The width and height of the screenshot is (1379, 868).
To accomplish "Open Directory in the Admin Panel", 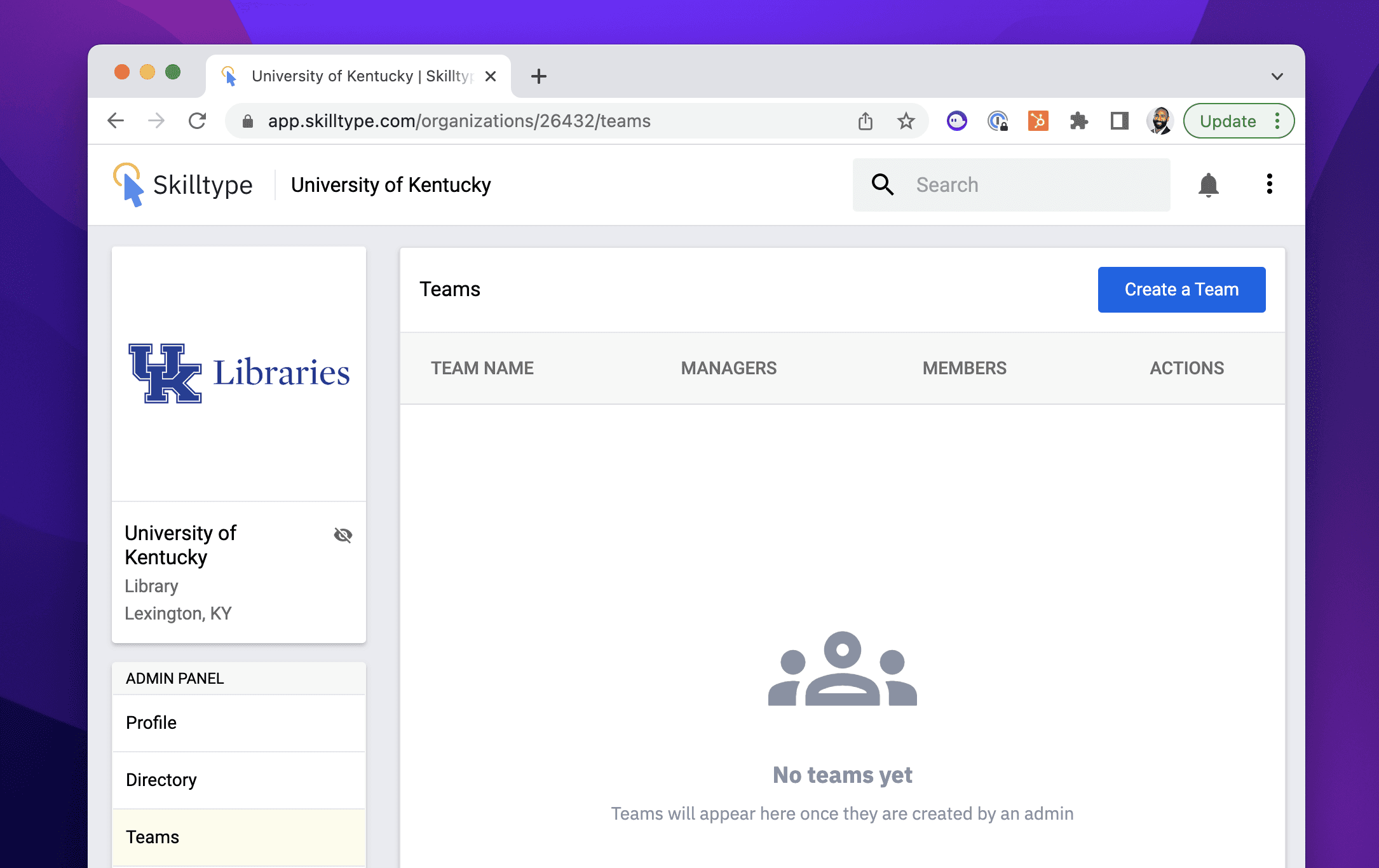I will [239, 780].
